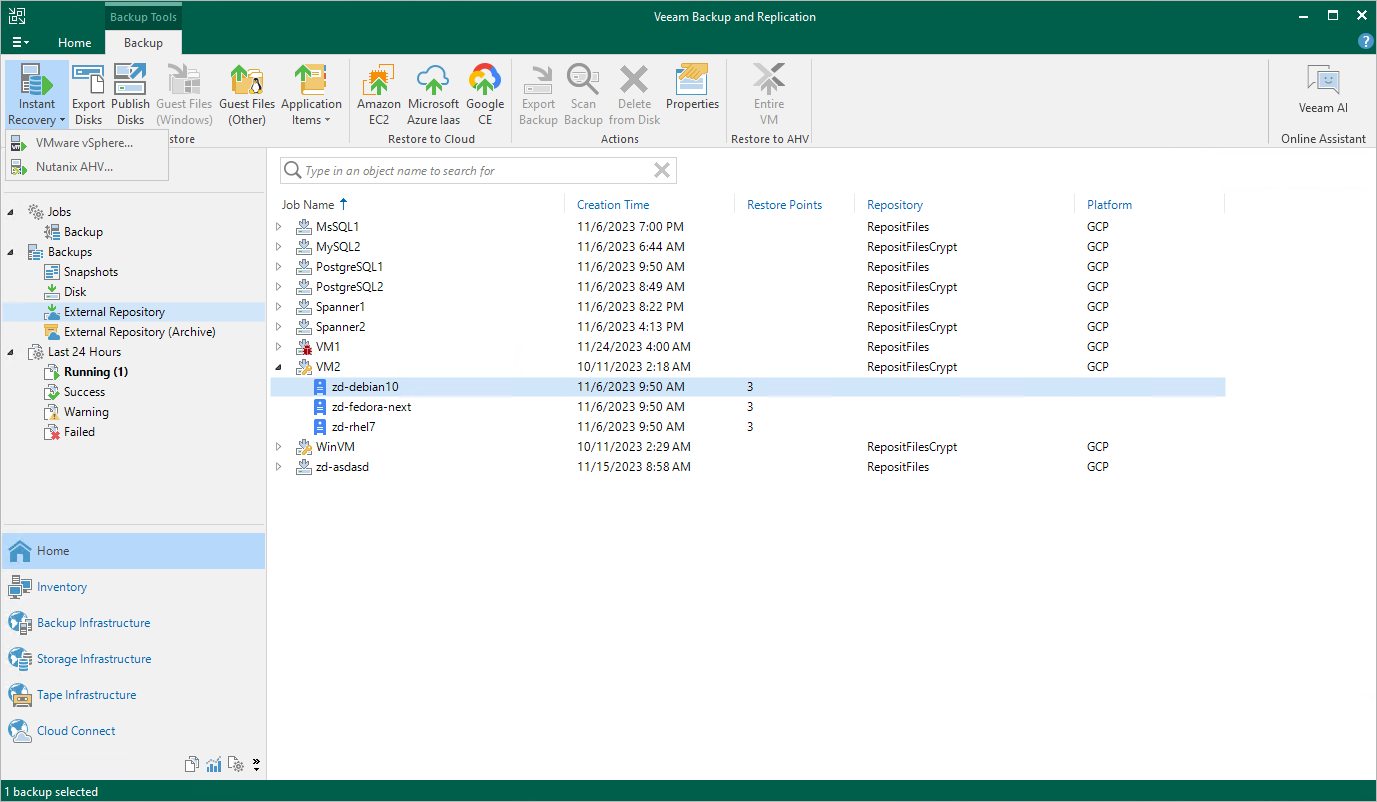
Task: Open the main menu dropdown
Action: [20, 42]
